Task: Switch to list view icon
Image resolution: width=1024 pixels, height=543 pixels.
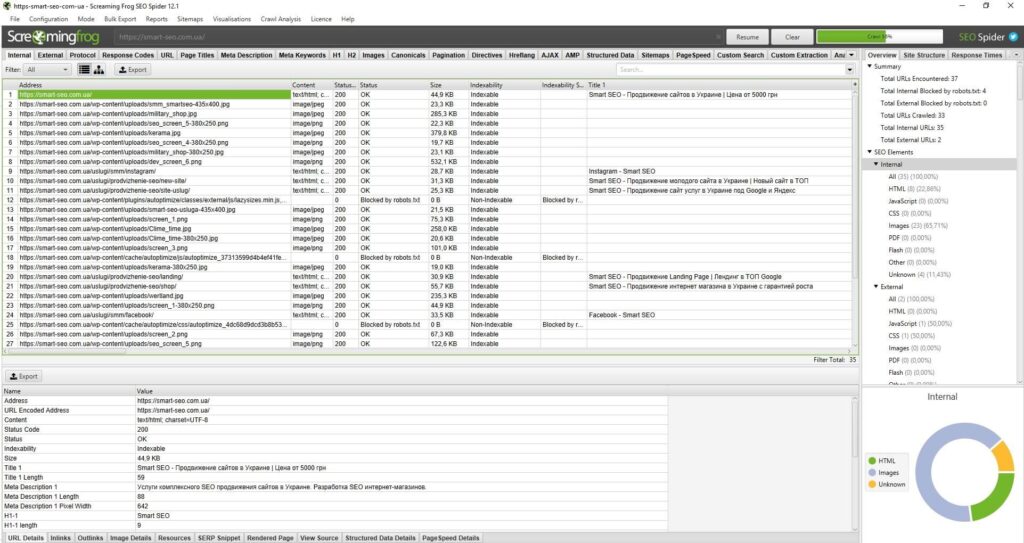Action: (x=84, y=69)
